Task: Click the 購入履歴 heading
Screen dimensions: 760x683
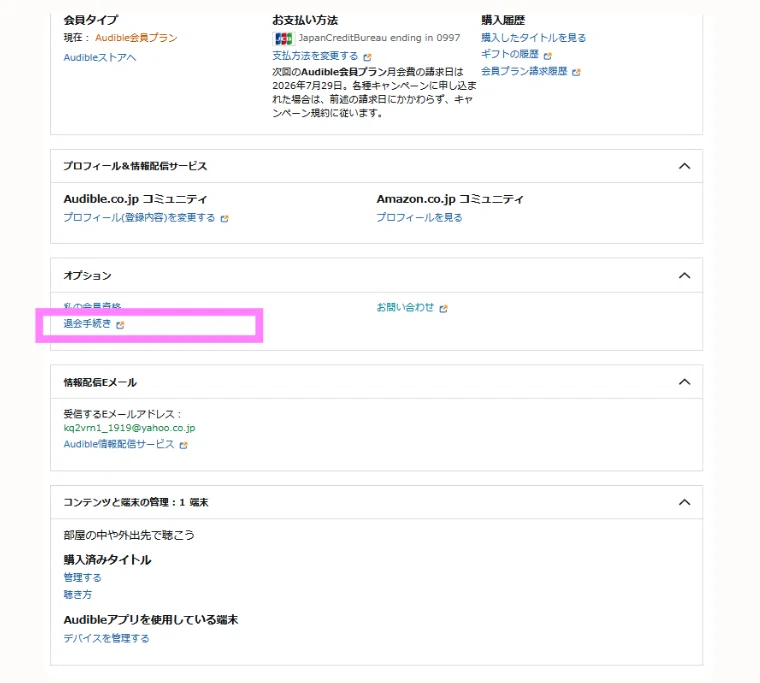Action: pos(503,20)
